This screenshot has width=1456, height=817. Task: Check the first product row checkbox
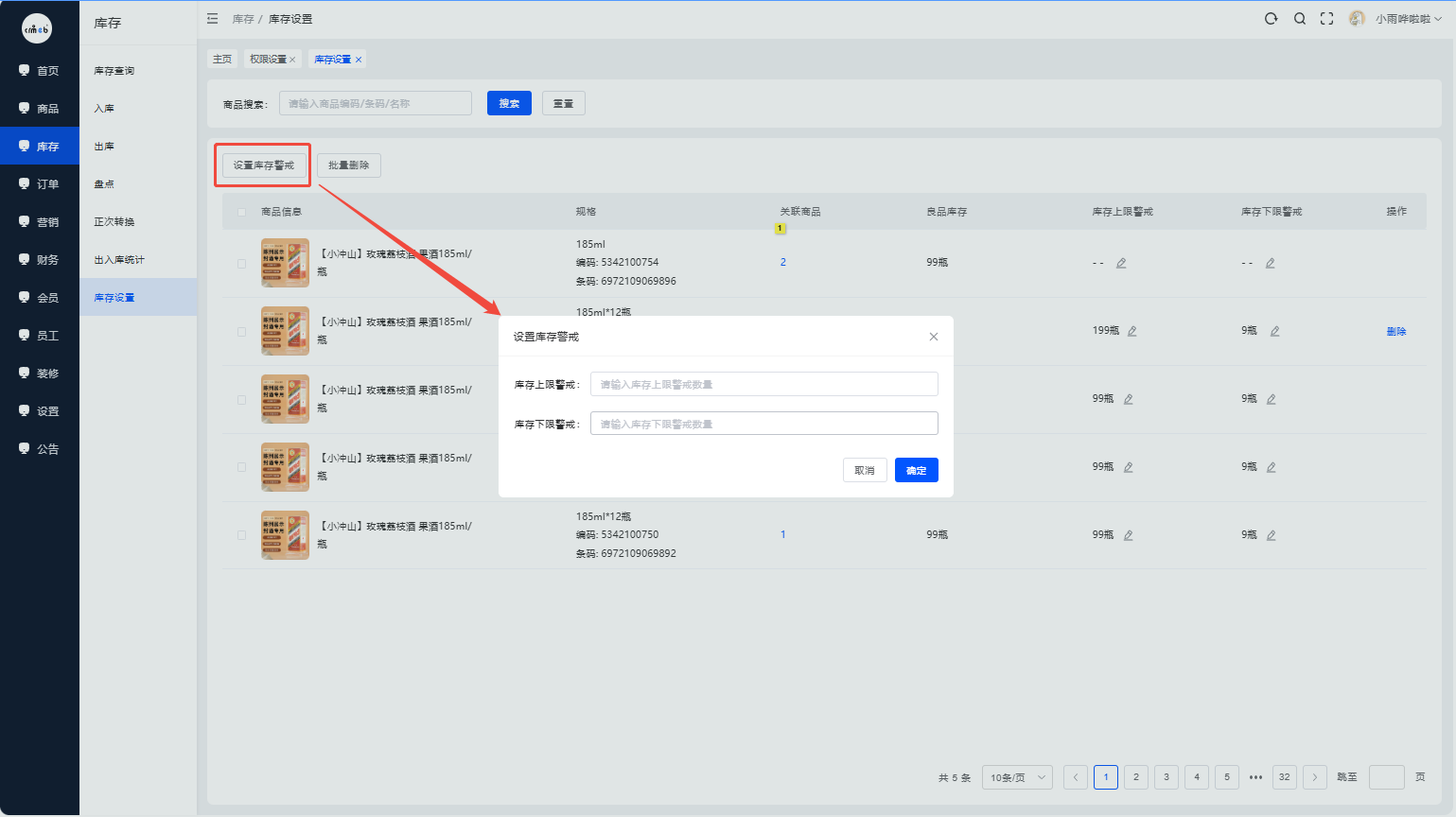coord(241,263)
